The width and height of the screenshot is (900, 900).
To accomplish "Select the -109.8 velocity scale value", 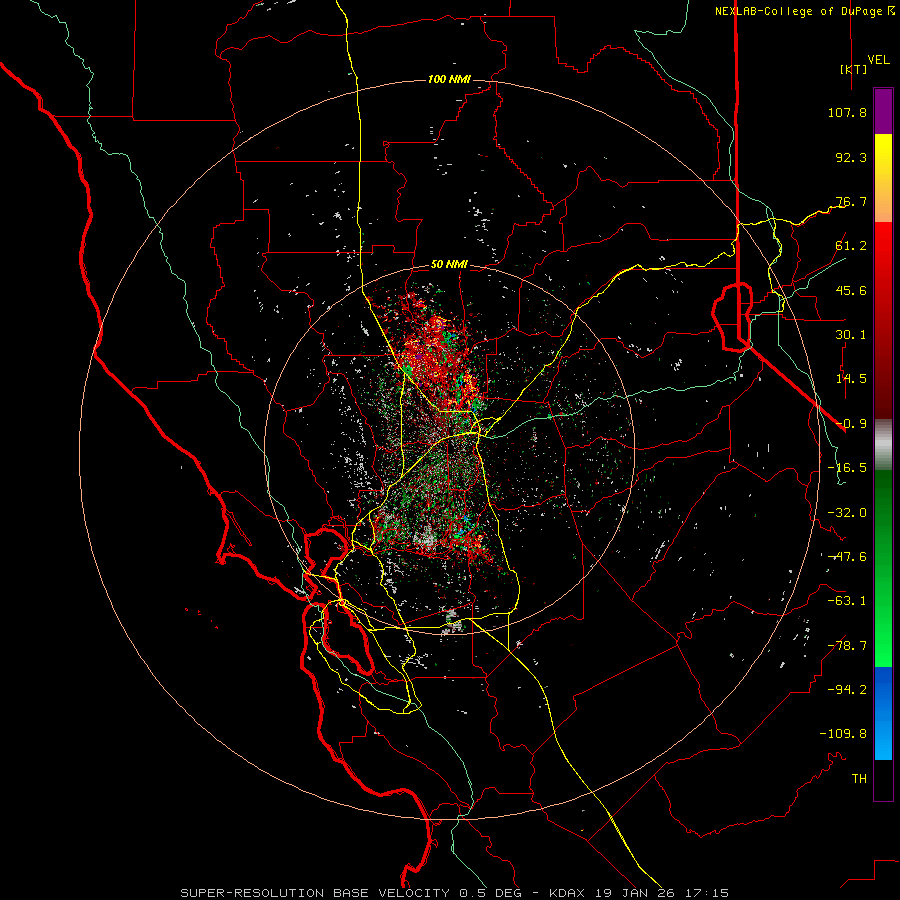I will click(843, 734).
